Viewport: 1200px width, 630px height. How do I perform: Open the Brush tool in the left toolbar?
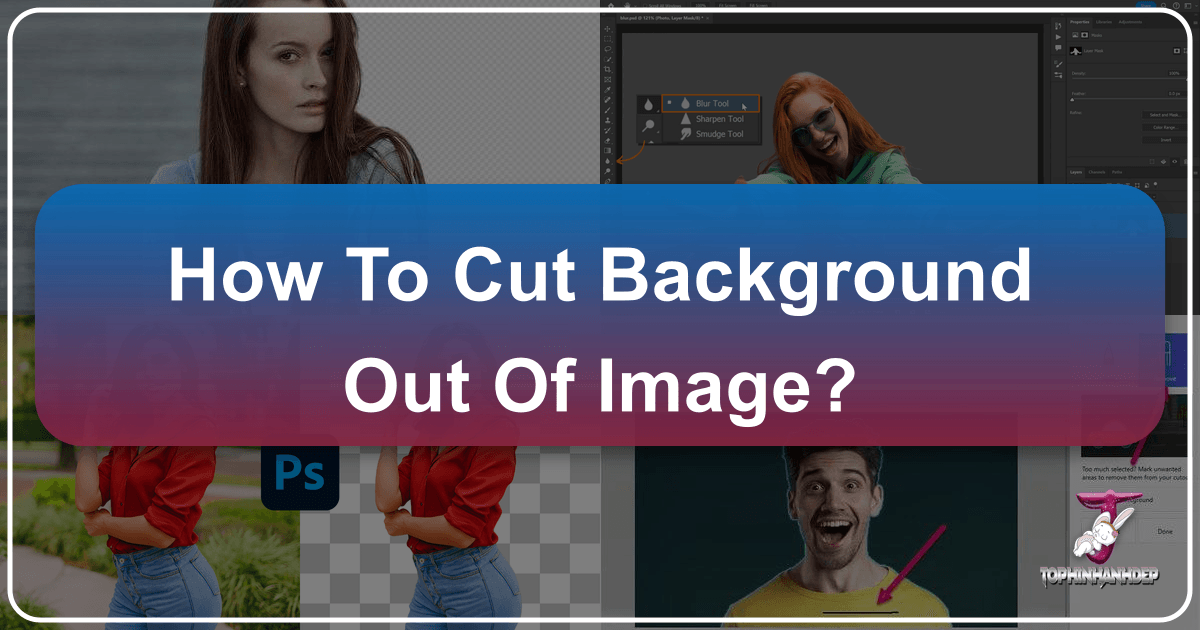click(607, 111)
